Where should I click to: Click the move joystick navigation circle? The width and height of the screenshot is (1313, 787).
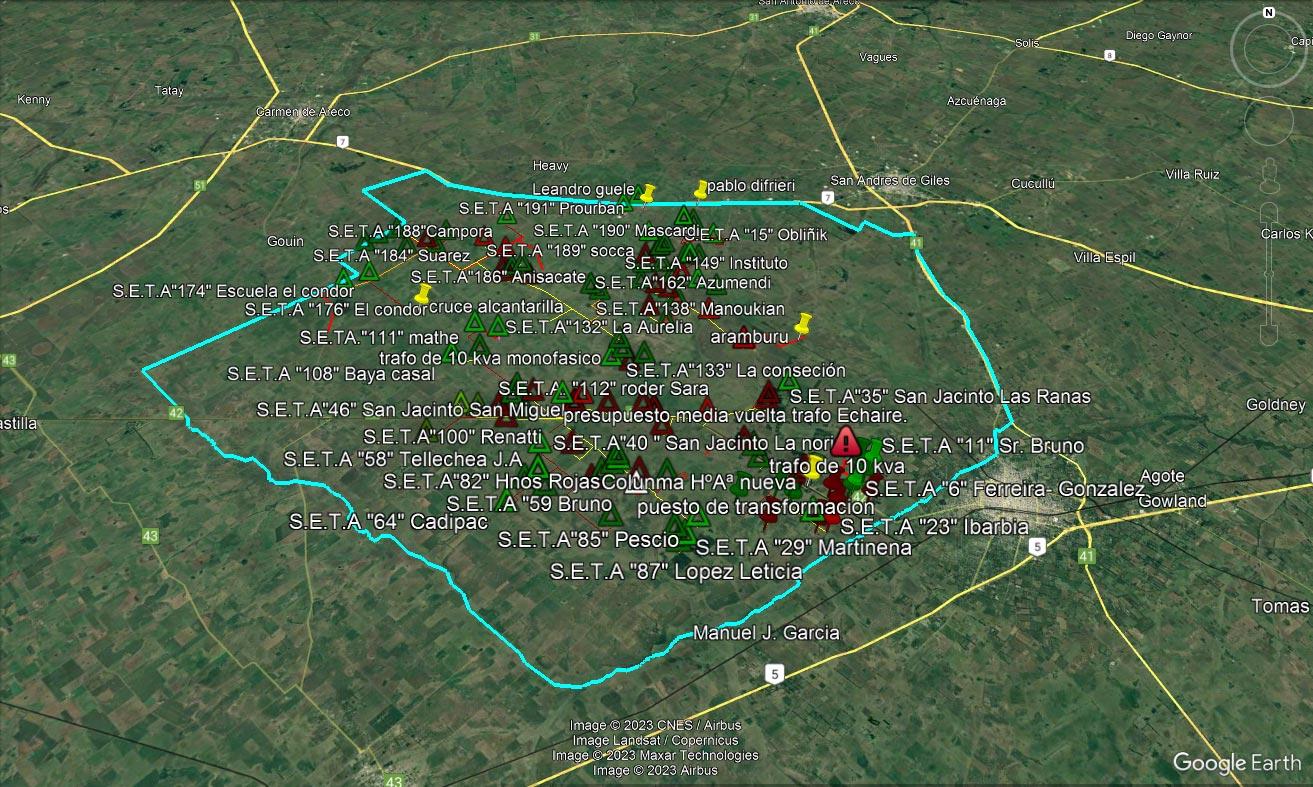pos(1269,122)
